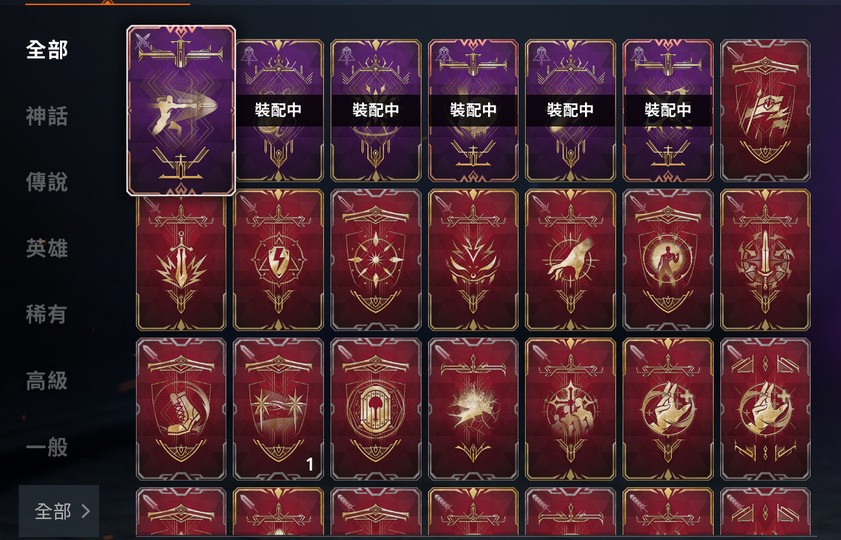Show 高級 rarity cards
Screen dimensions: 841x540
pos(47,381)
